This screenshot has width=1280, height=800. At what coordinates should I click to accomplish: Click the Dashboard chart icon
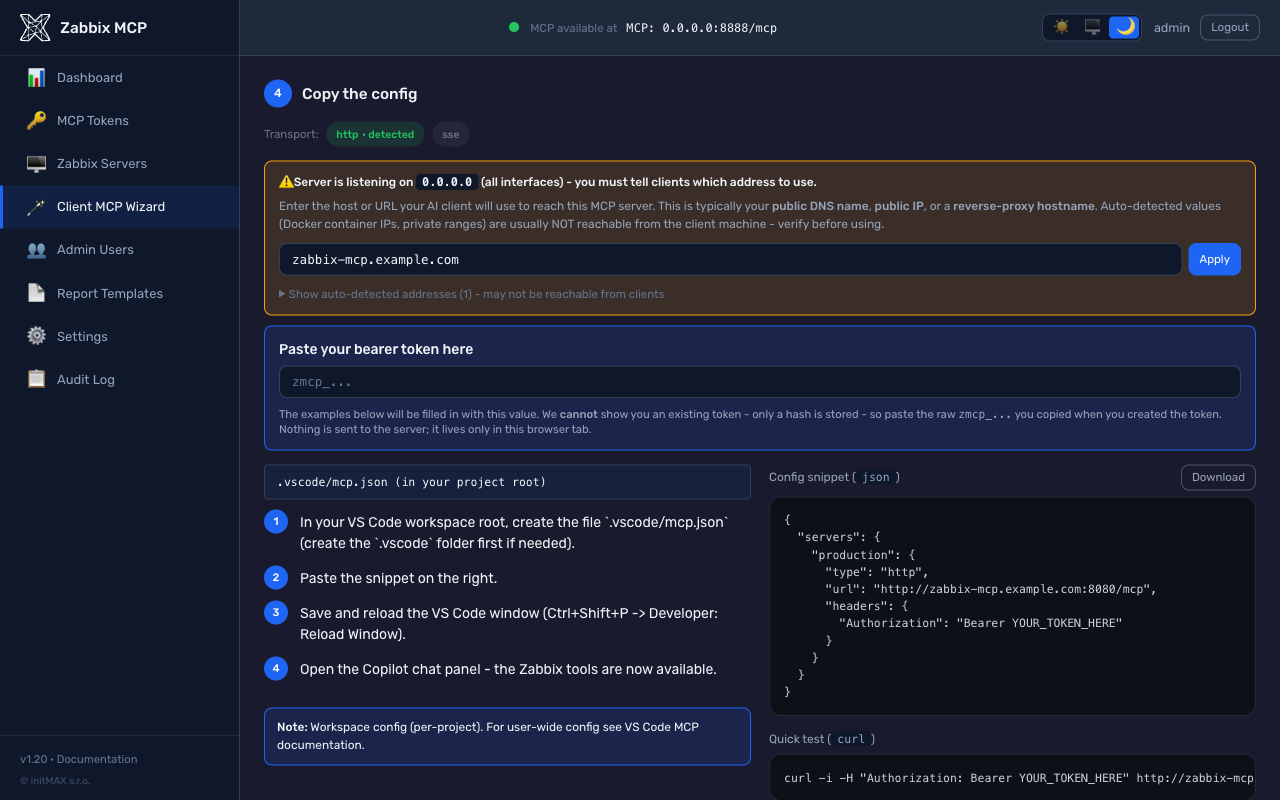coord(37,77)
